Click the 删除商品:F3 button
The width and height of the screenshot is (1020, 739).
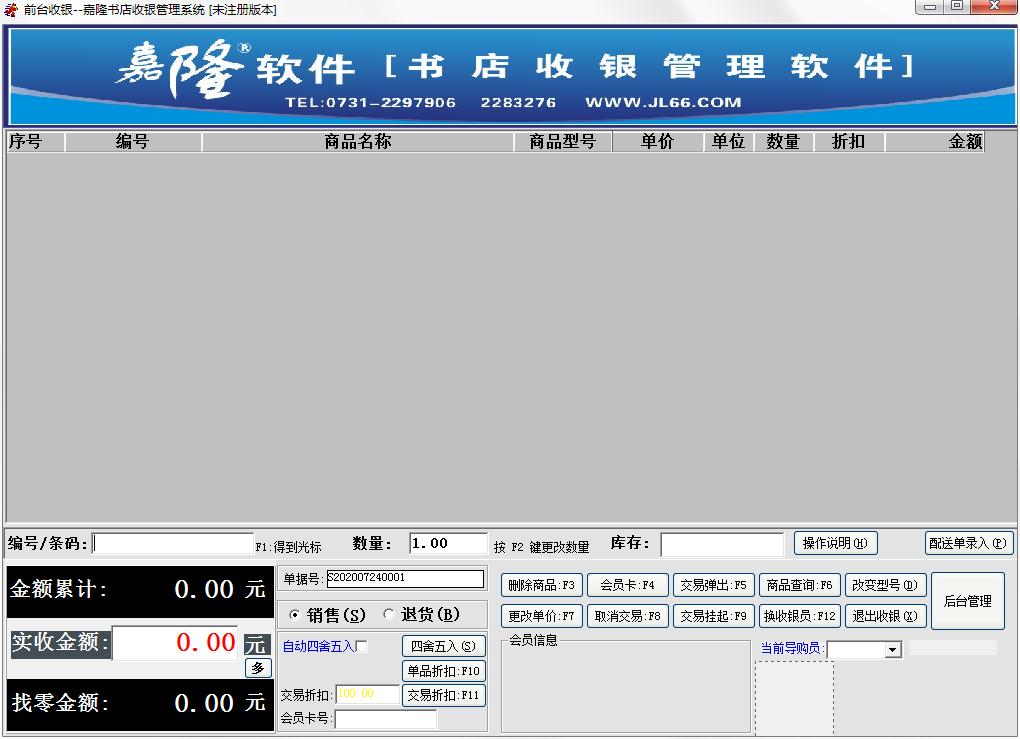(541, 585)
